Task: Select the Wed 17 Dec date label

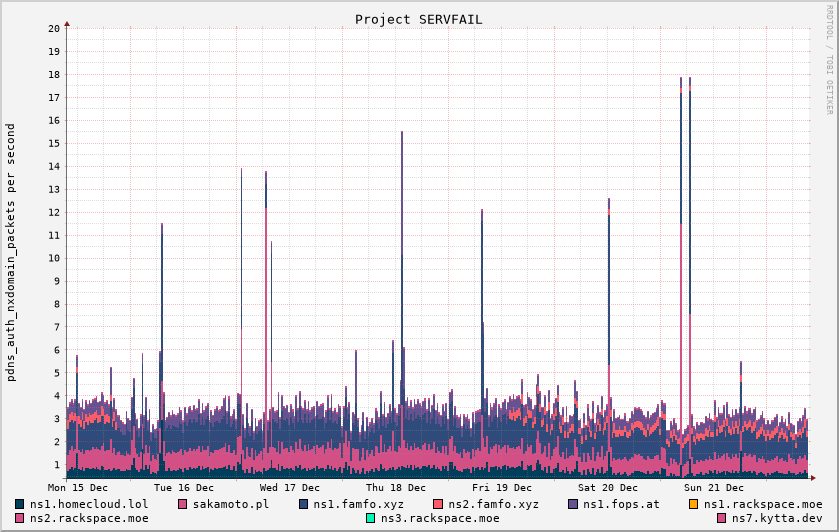Action: tap(290, 487)
